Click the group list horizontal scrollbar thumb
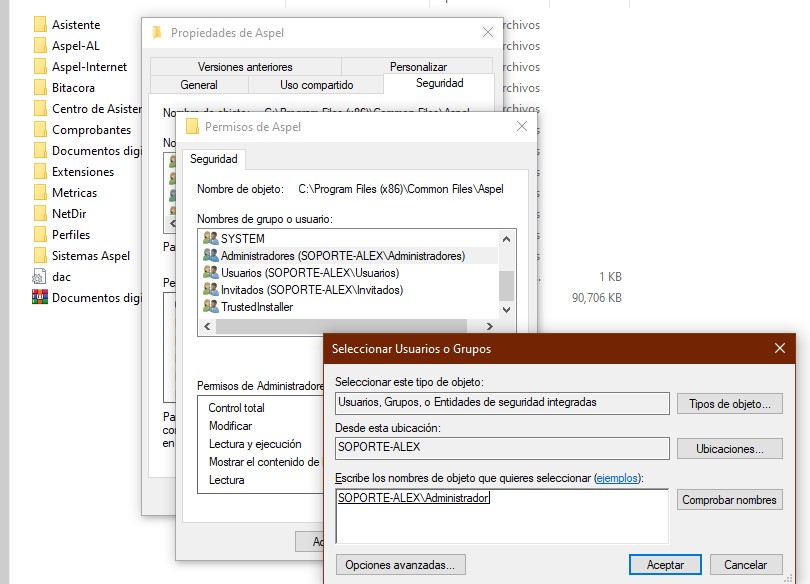The image size is (810, 584). [x=341, y=326]
